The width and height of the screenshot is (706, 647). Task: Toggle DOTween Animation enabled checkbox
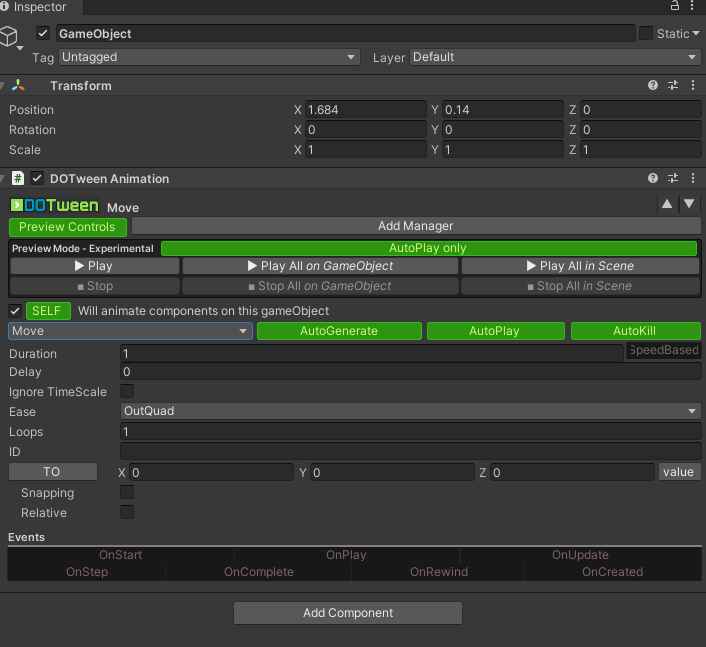[x=37, y=178]
